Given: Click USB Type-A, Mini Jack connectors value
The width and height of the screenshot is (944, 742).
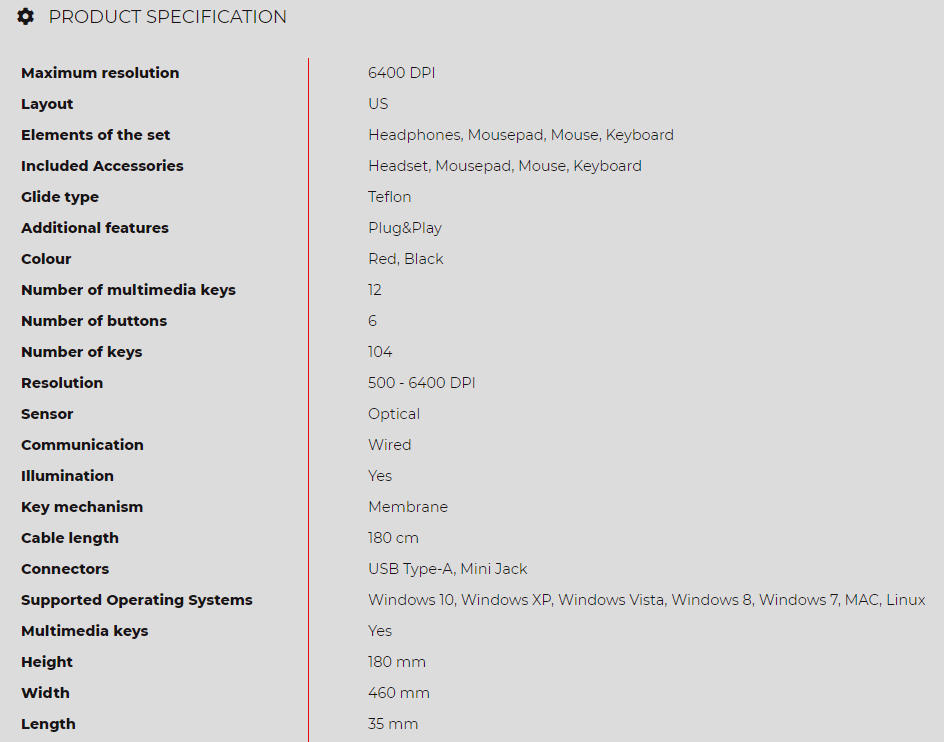Looking at the screenshot, I should 447,569.
